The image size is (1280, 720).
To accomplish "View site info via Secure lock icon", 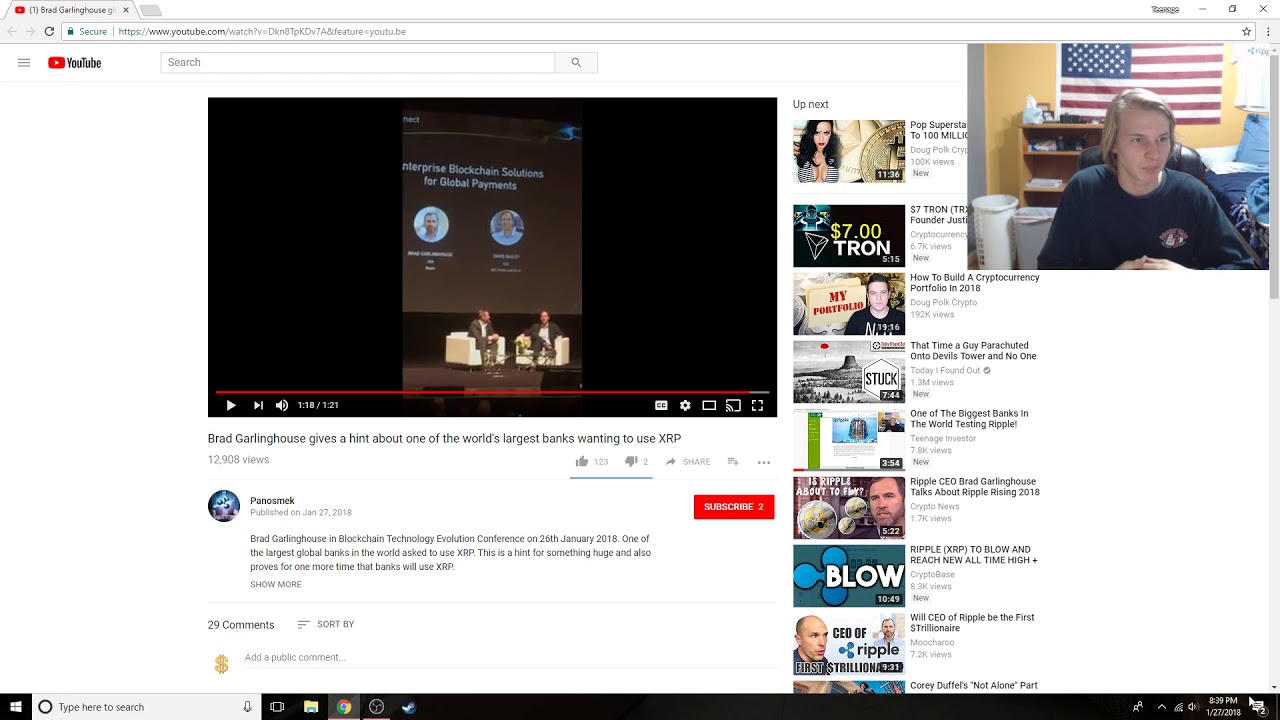I will pyautogui.click(x=87, y=31).
